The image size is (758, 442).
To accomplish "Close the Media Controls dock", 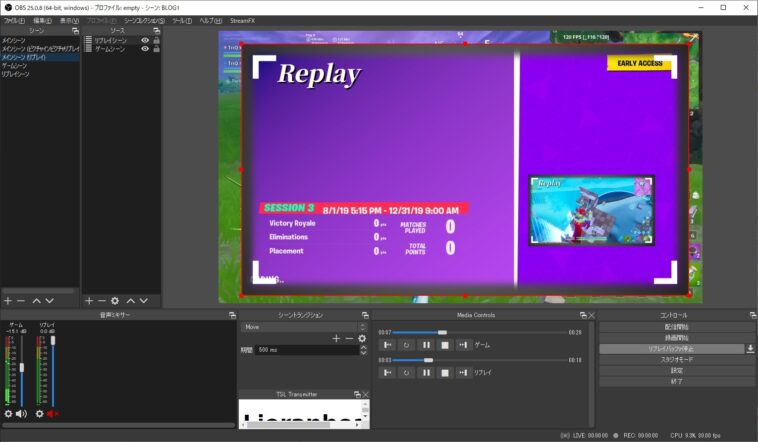I will click(x=591, y=315).
